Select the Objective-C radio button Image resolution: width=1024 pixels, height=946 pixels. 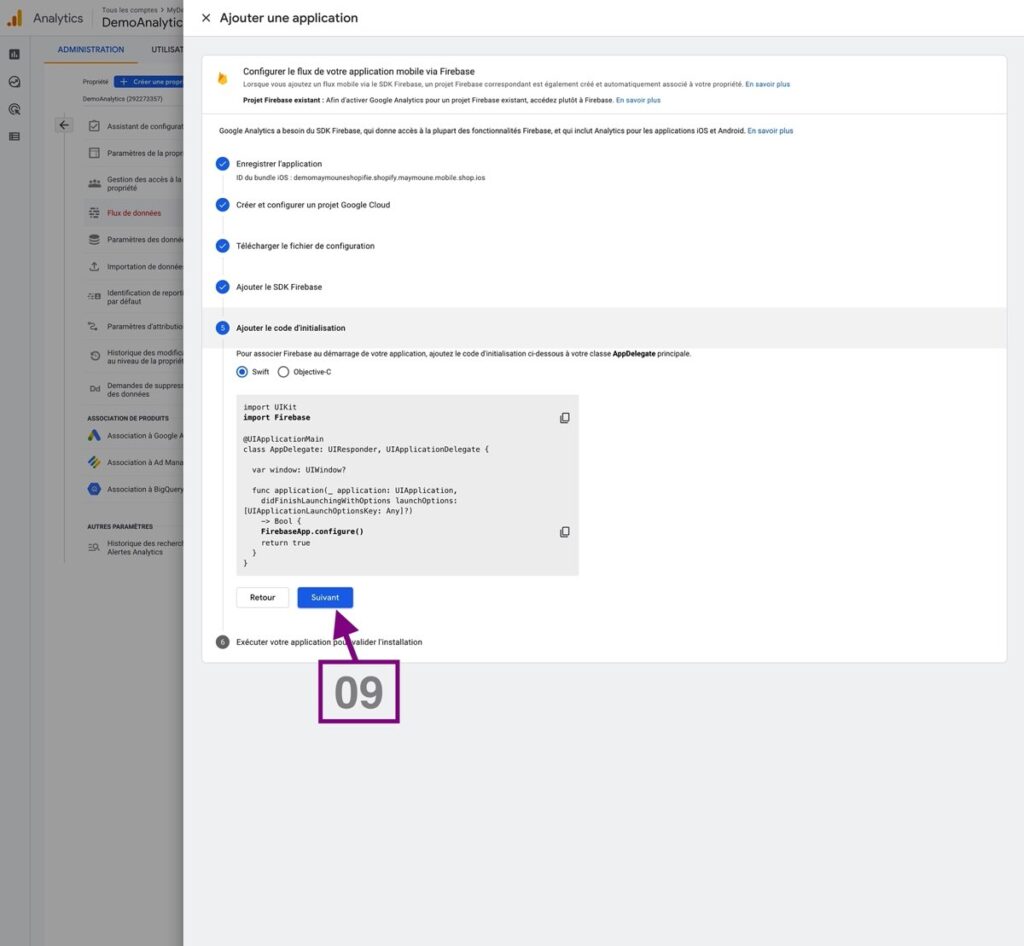click(x=283, y=371)
